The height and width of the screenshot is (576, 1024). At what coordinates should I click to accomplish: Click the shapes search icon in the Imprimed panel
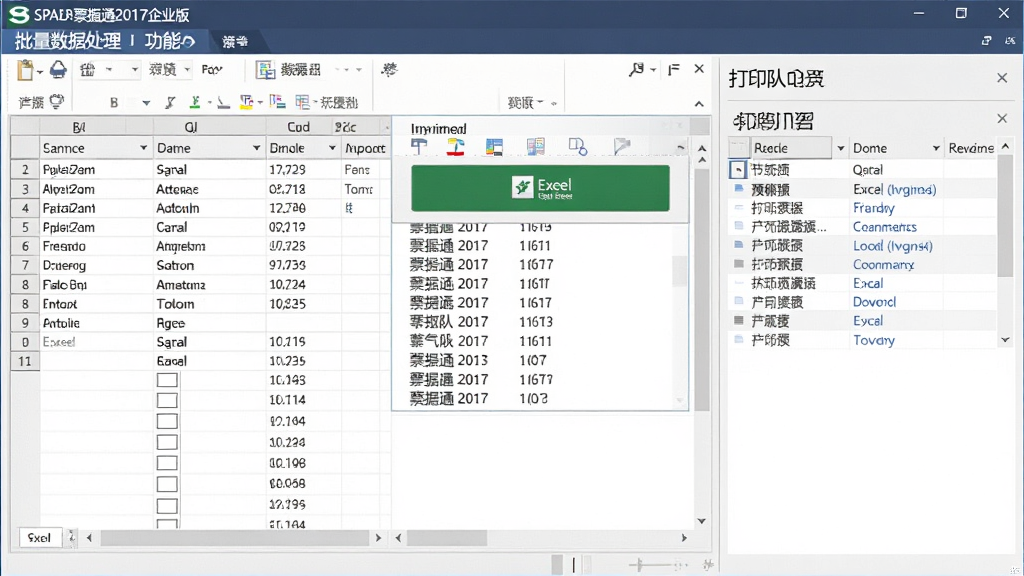(578, 147)
